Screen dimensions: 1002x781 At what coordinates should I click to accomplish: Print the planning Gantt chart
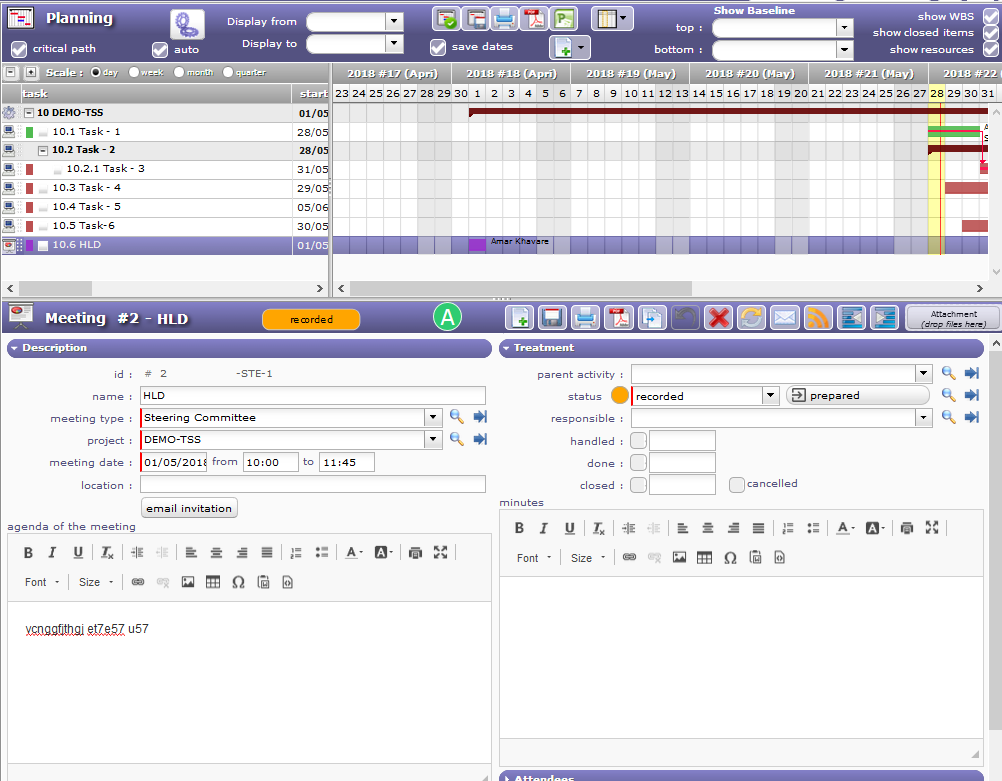pos(506,18)
